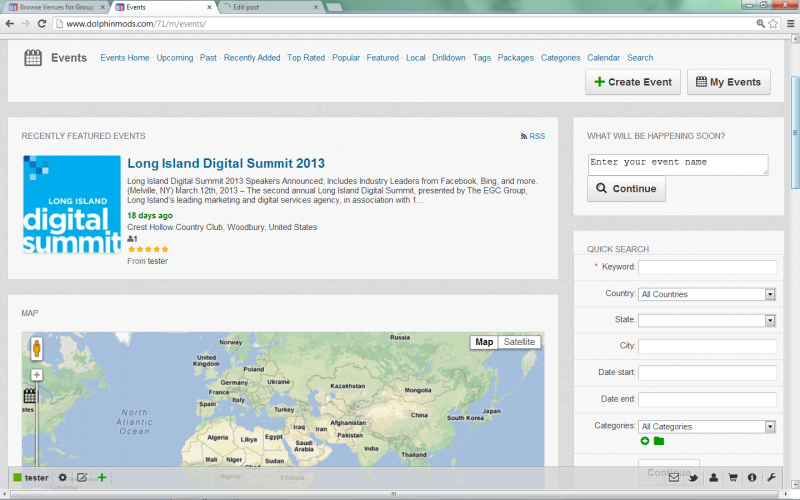
Task: Click the green plus icon in bottom bar
Action: pyautogui.click(x=102, y=478)
